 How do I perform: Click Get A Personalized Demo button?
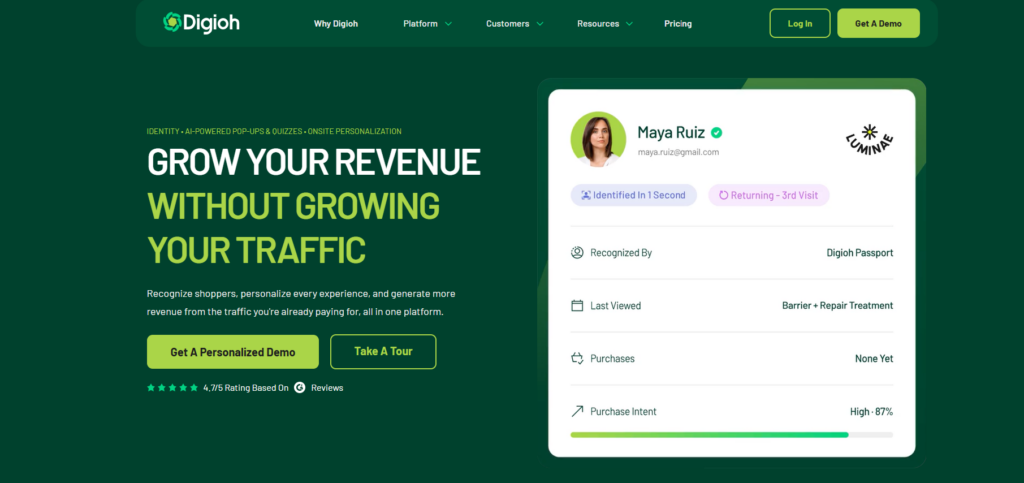(232, 352)
